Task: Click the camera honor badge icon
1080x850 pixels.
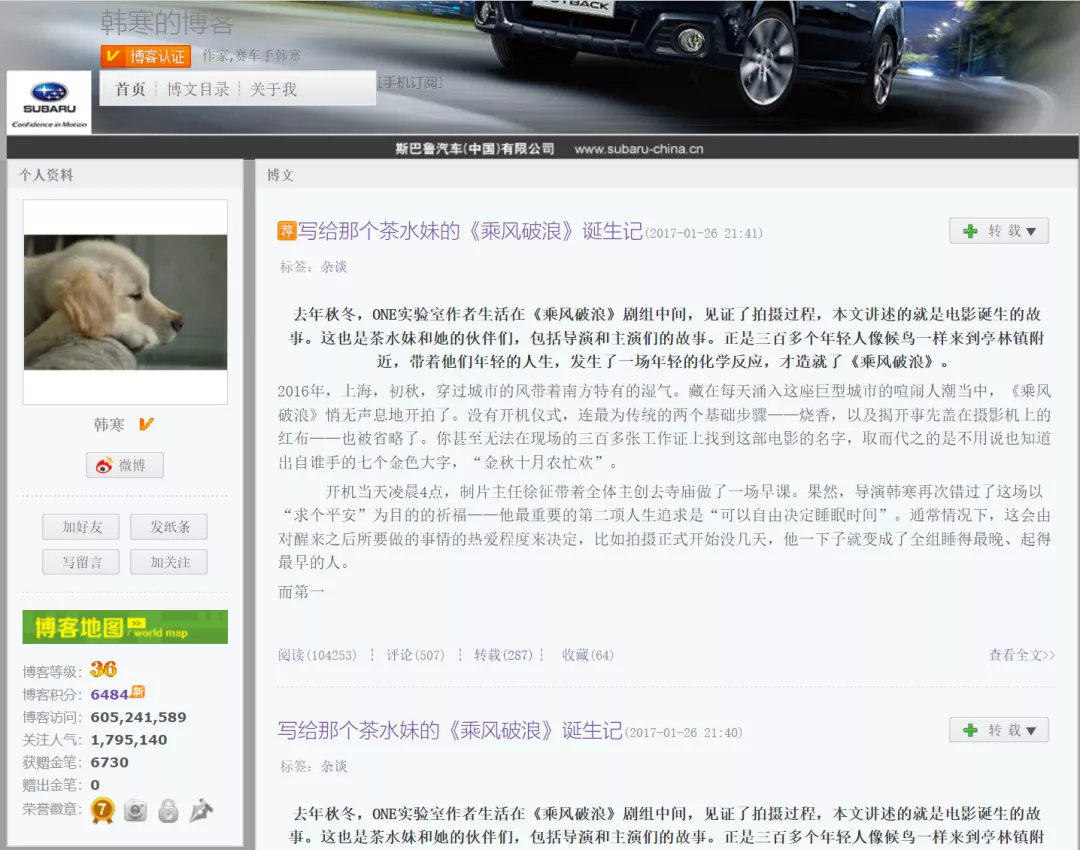Action: point(135,810)
